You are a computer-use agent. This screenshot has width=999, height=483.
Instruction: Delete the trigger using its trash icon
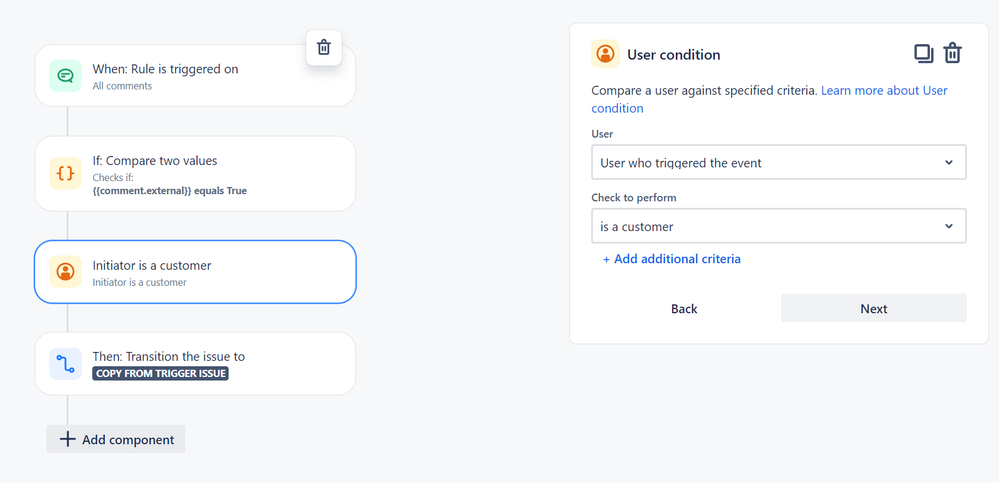tap(324, 47)
